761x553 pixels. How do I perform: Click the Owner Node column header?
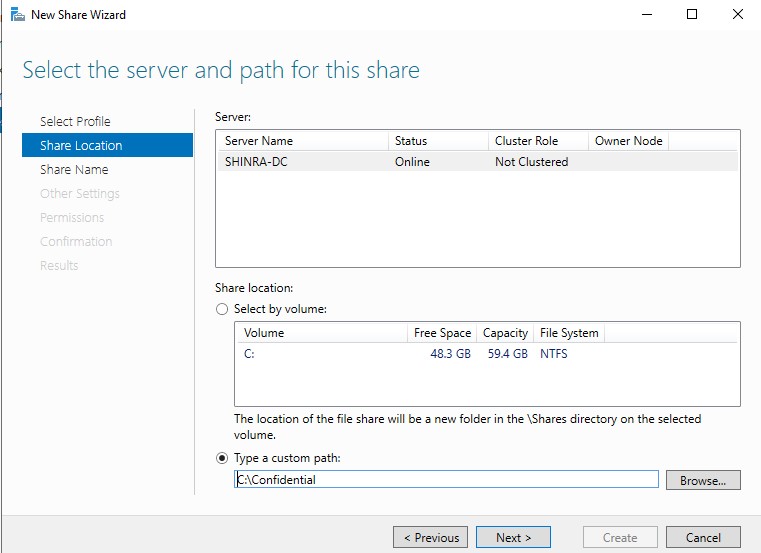pyautogui.click(x=628, y=141)
